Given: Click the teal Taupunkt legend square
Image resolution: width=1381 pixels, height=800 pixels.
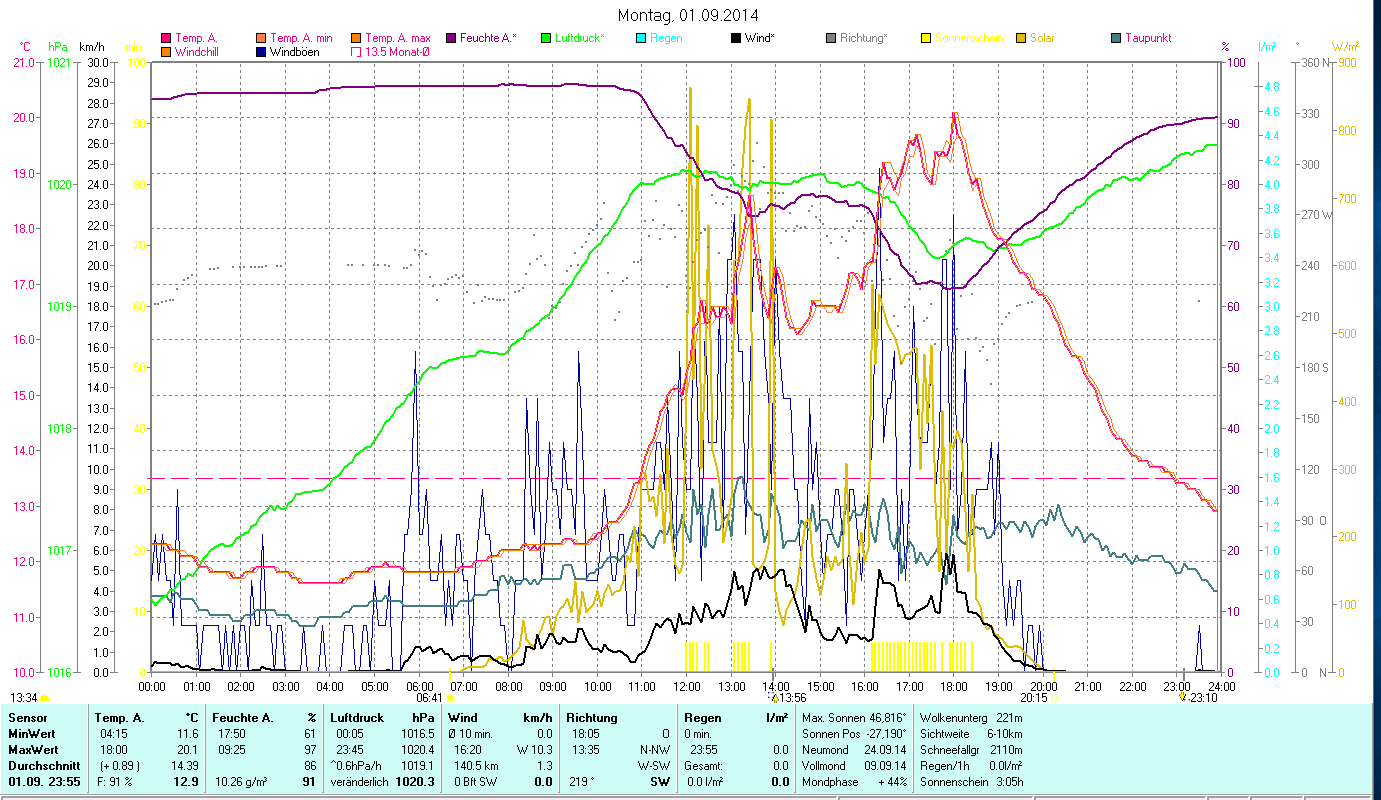Looking at the screenshot, I should tap(1116, 38).
